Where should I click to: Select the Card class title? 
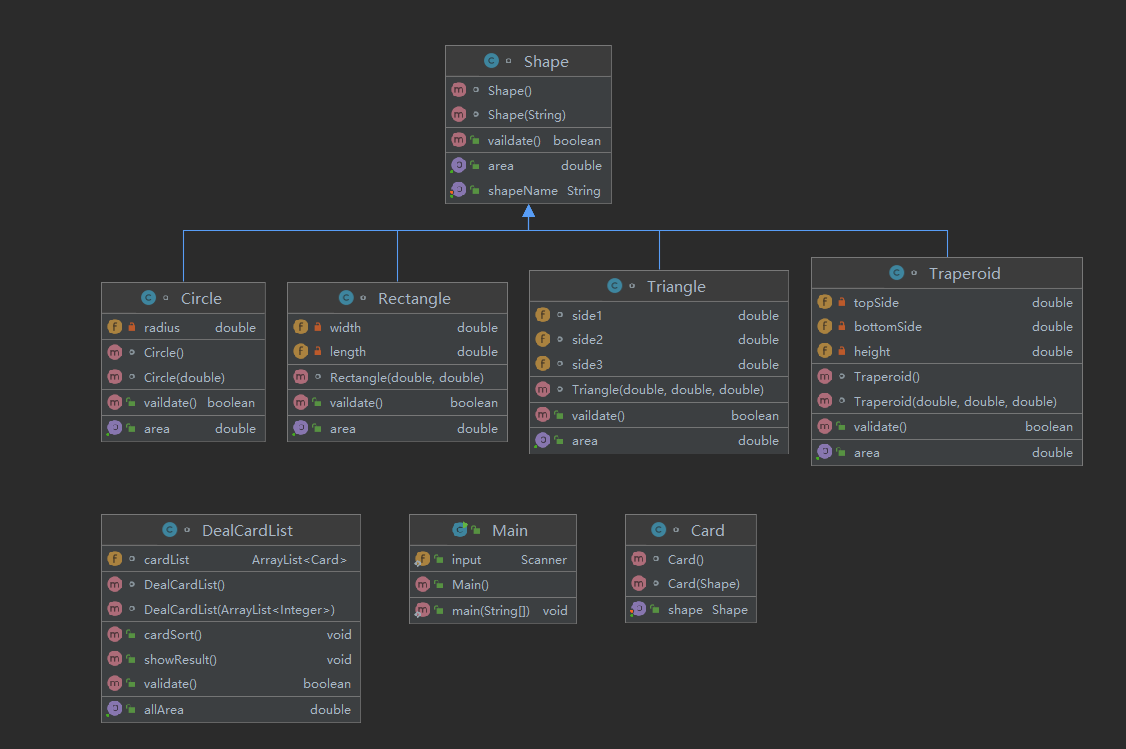click(707, 531)
